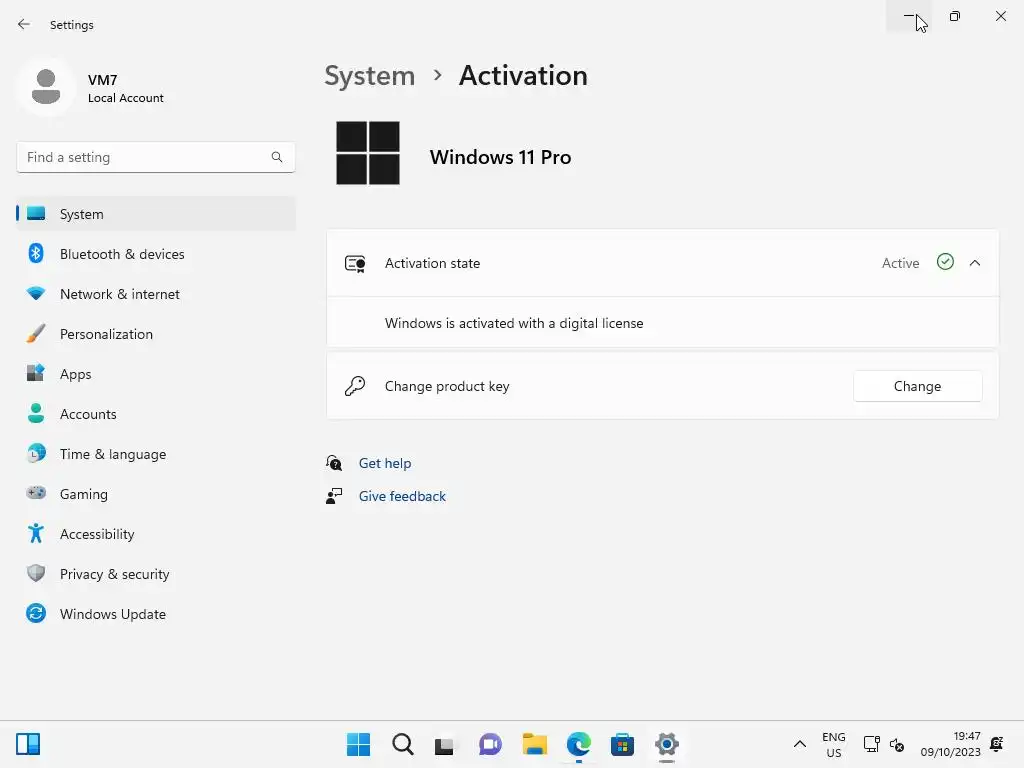Open Bluetooth & devices settings
This screenshot has width=1024, height=768.
(155, 254)
